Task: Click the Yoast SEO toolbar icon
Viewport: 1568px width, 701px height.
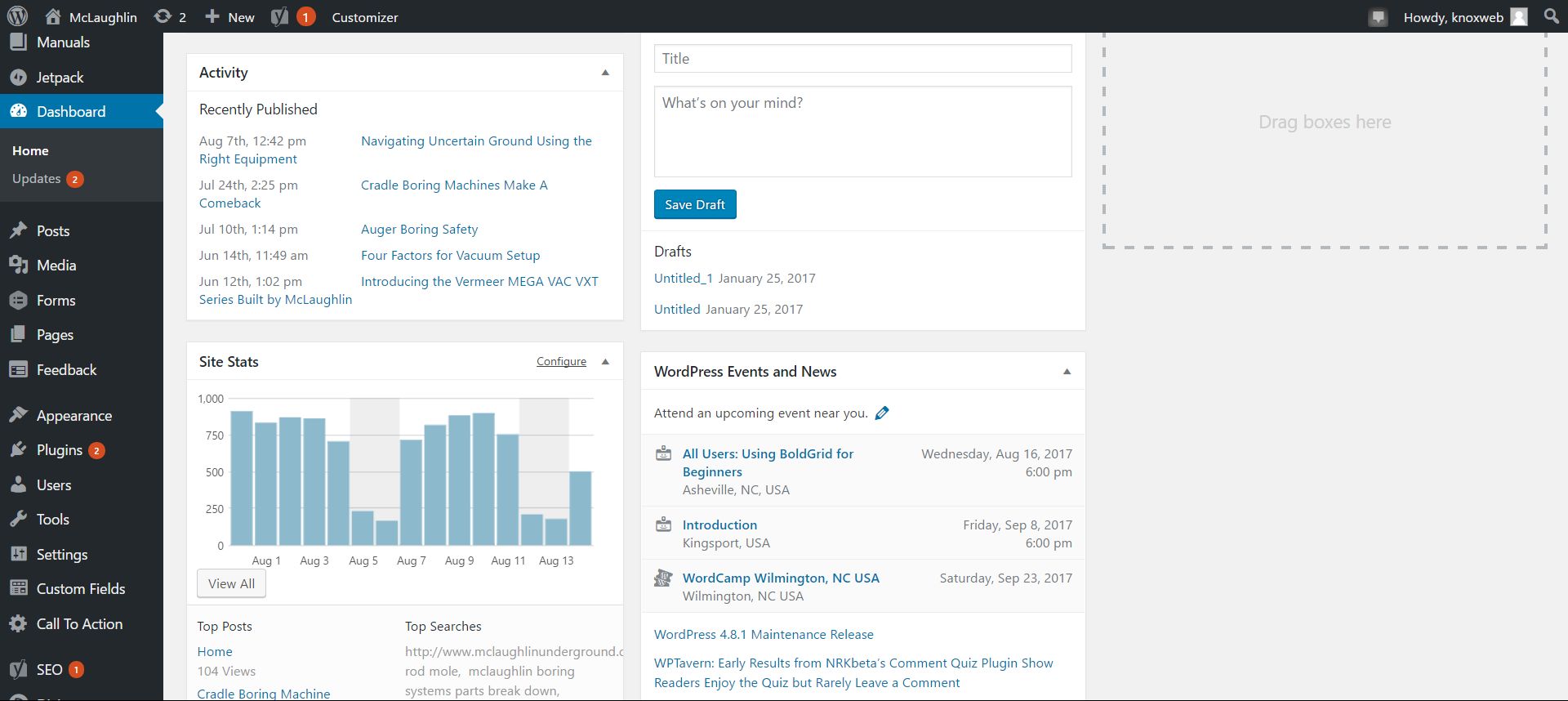Action: pyautogui.click(x=280, y=17)
